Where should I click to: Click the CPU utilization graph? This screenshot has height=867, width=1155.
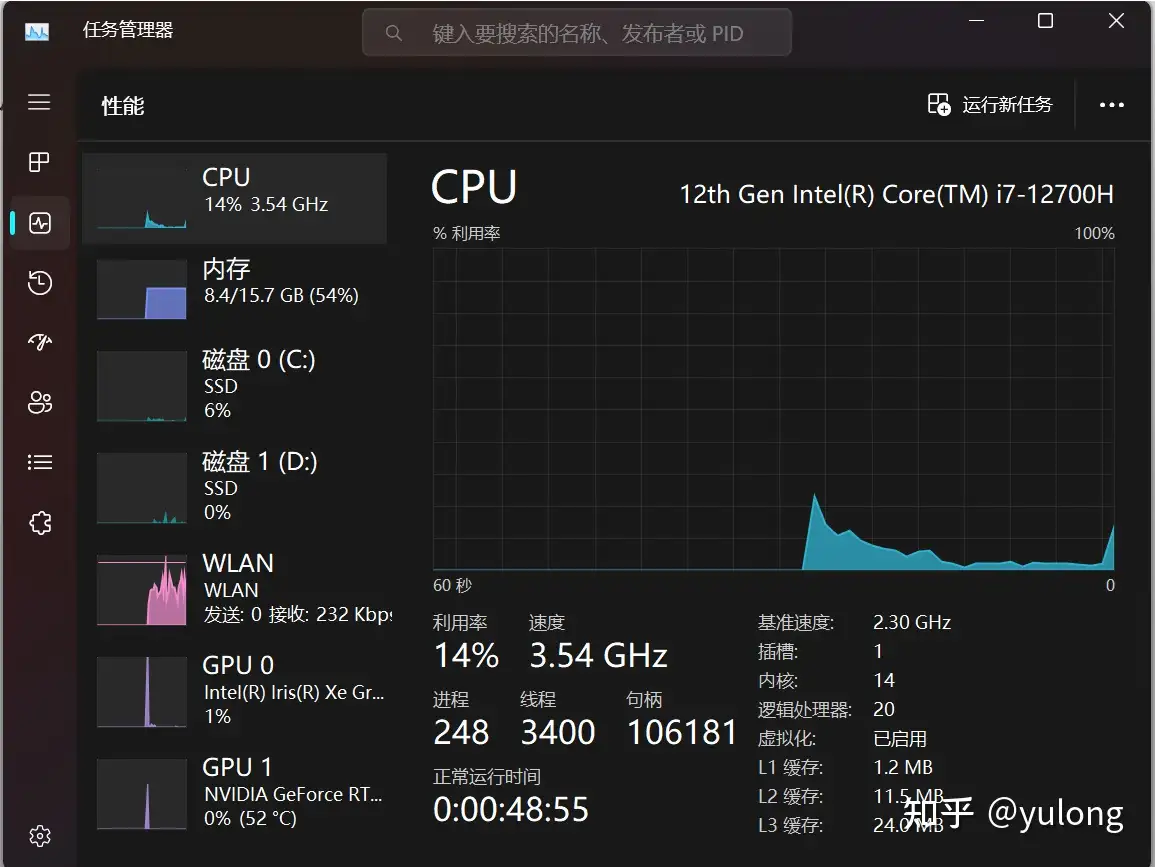click(x=773, y=409)
